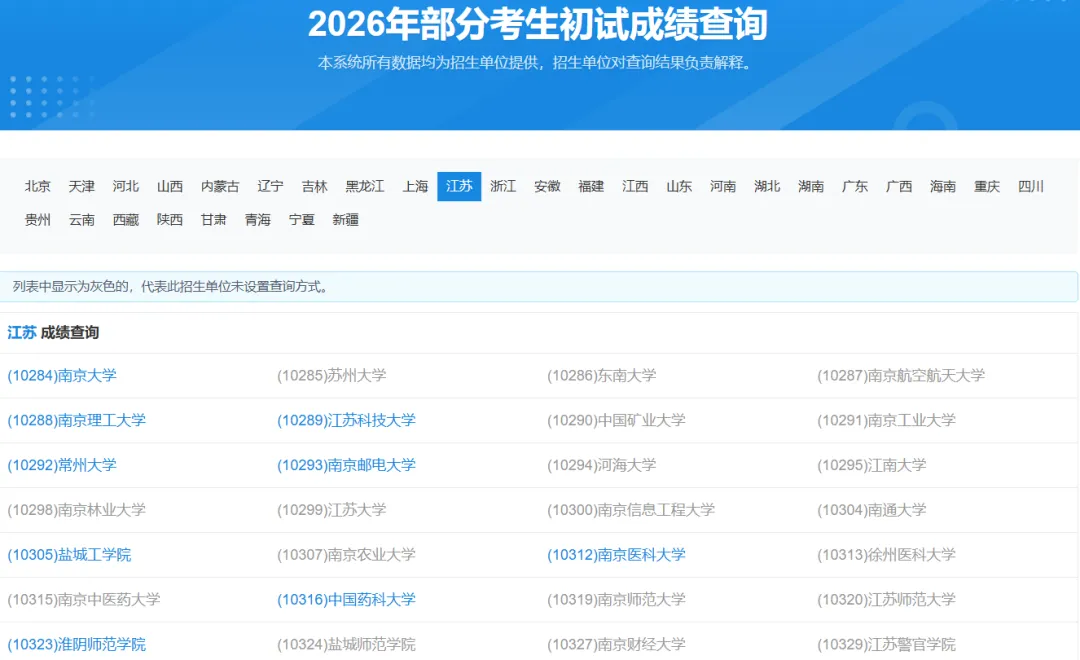The height and width of the screenshot is (660, 1080).
Task: Click greyed (10300)南京信息工程大学 entry
Action: [631, 510]
